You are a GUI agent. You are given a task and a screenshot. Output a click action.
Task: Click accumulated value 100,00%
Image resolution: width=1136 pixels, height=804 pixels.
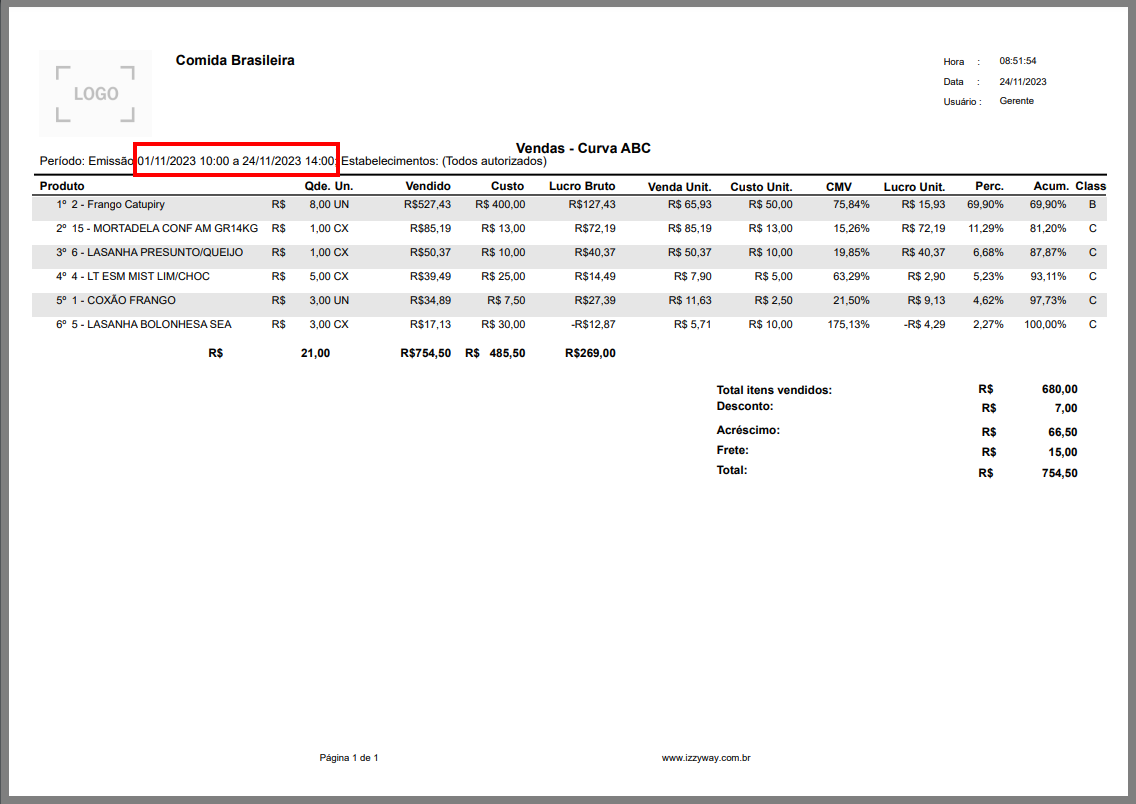(1045, 324)
